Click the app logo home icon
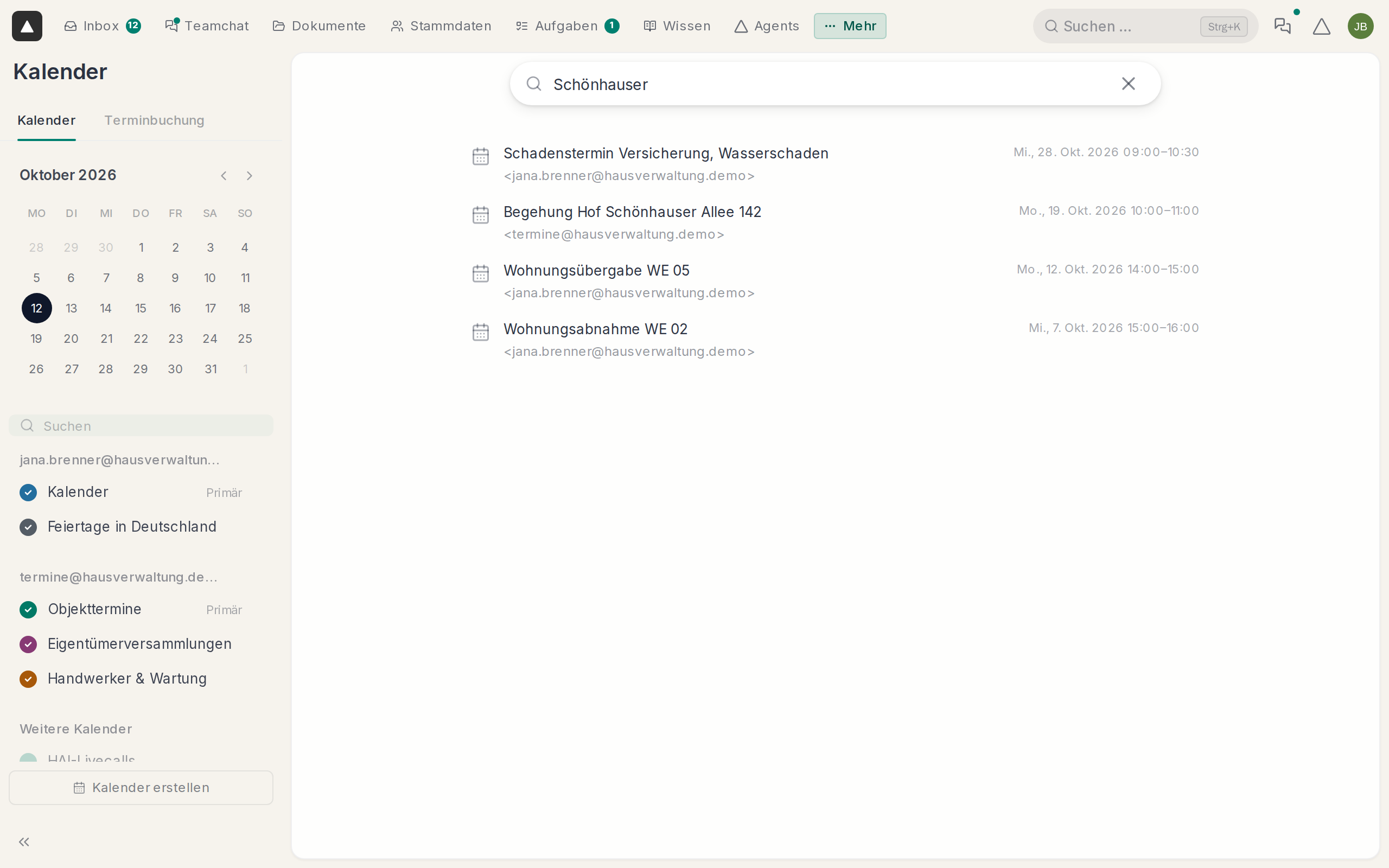The width and height of the screenshot is (1389, 868). [27, 26]
